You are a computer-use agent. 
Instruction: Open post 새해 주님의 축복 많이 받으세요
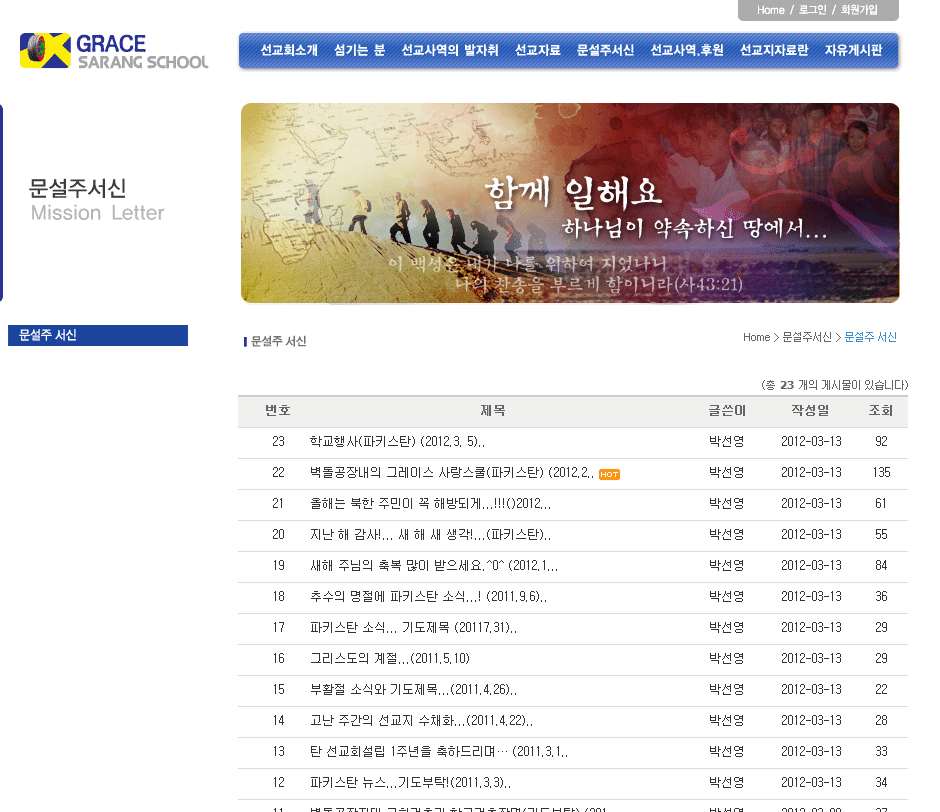point(433,566)
